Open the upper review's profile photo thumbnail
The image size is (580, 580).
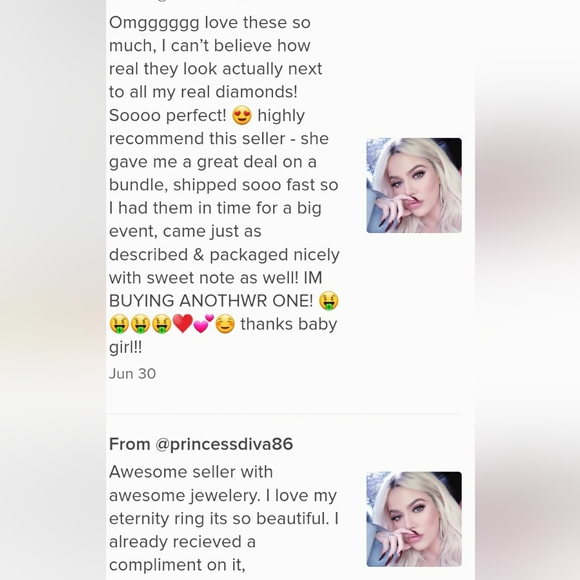414,185
